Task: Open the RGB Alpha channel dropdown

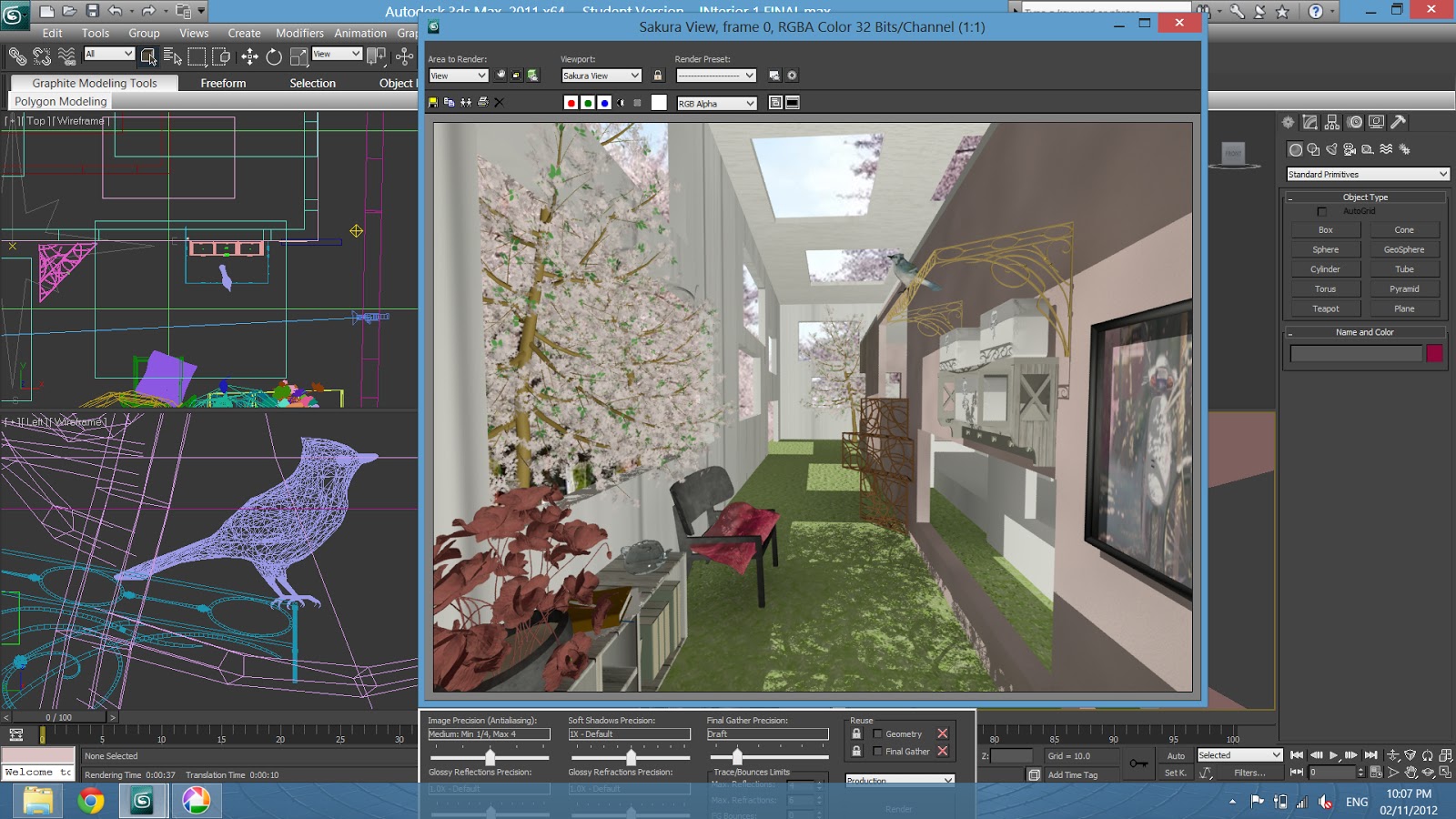Action: tap(716, 104)
